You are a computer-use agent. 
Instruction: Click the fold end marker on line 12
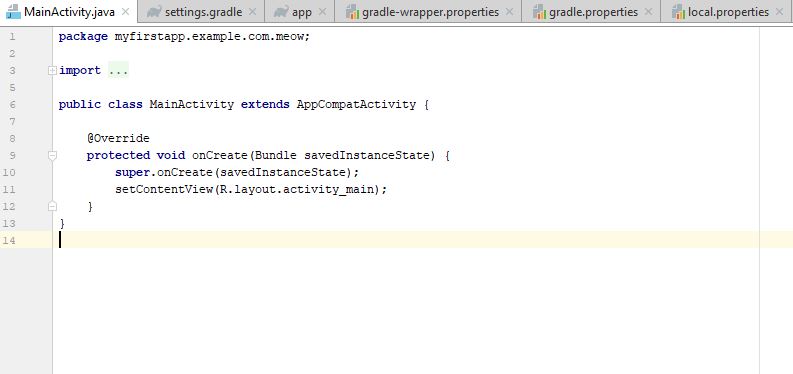pos(52,206)
